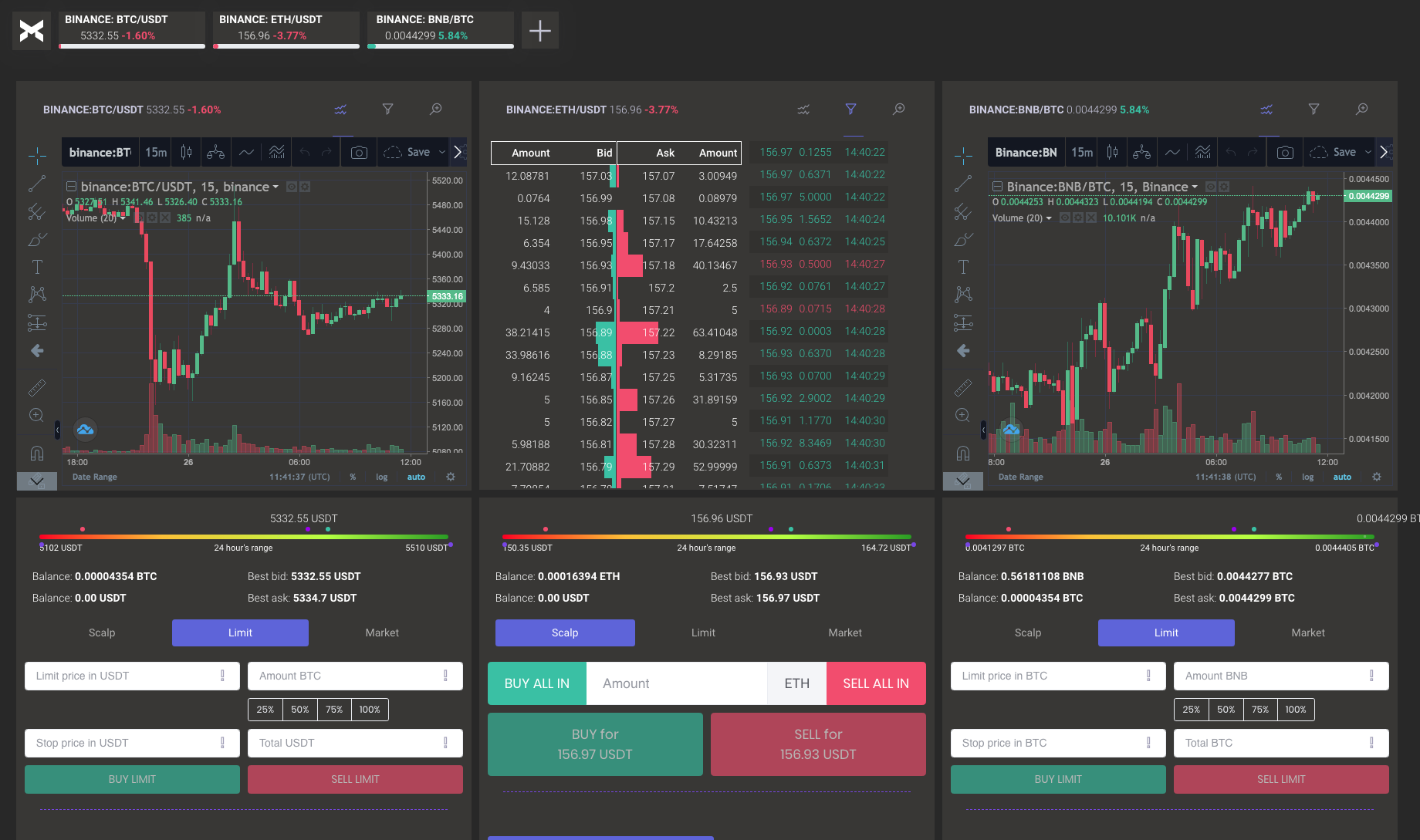Click SELL for 156.93 USDT button
The width and height of the screenshot is (1420, 840).
tap(818, 744)
